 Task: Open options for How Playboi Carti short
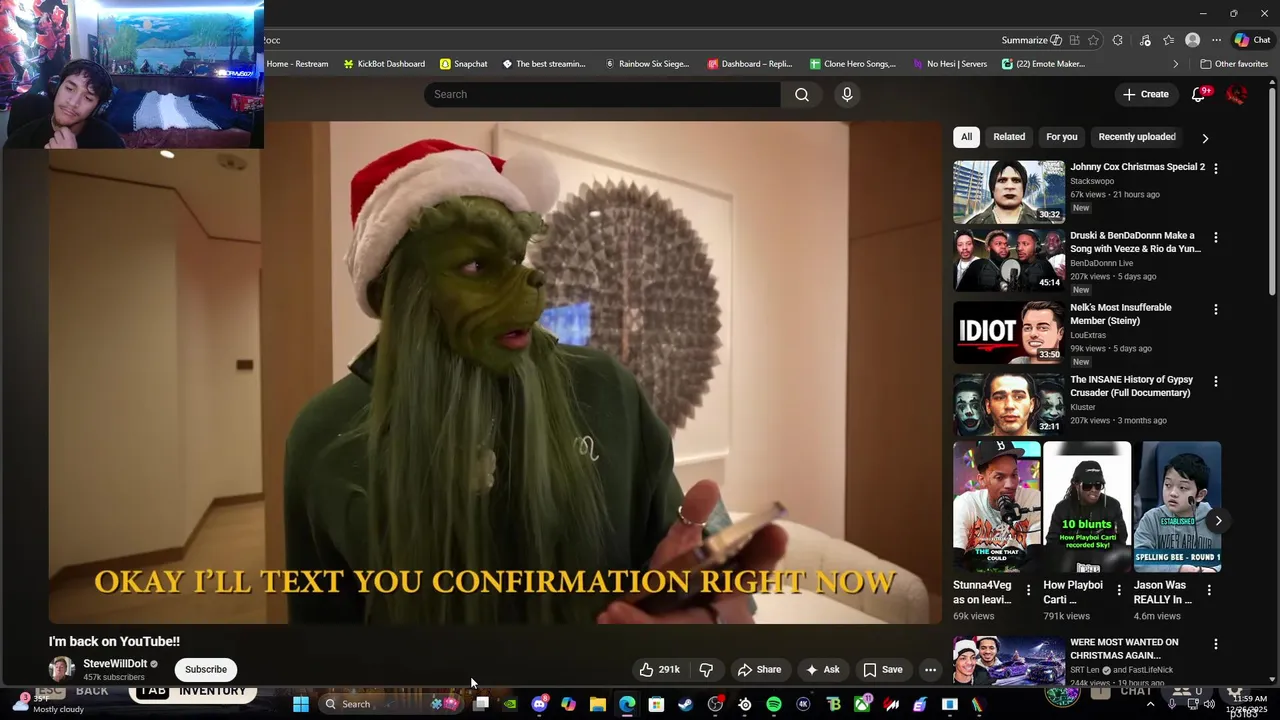(1119, 590)
